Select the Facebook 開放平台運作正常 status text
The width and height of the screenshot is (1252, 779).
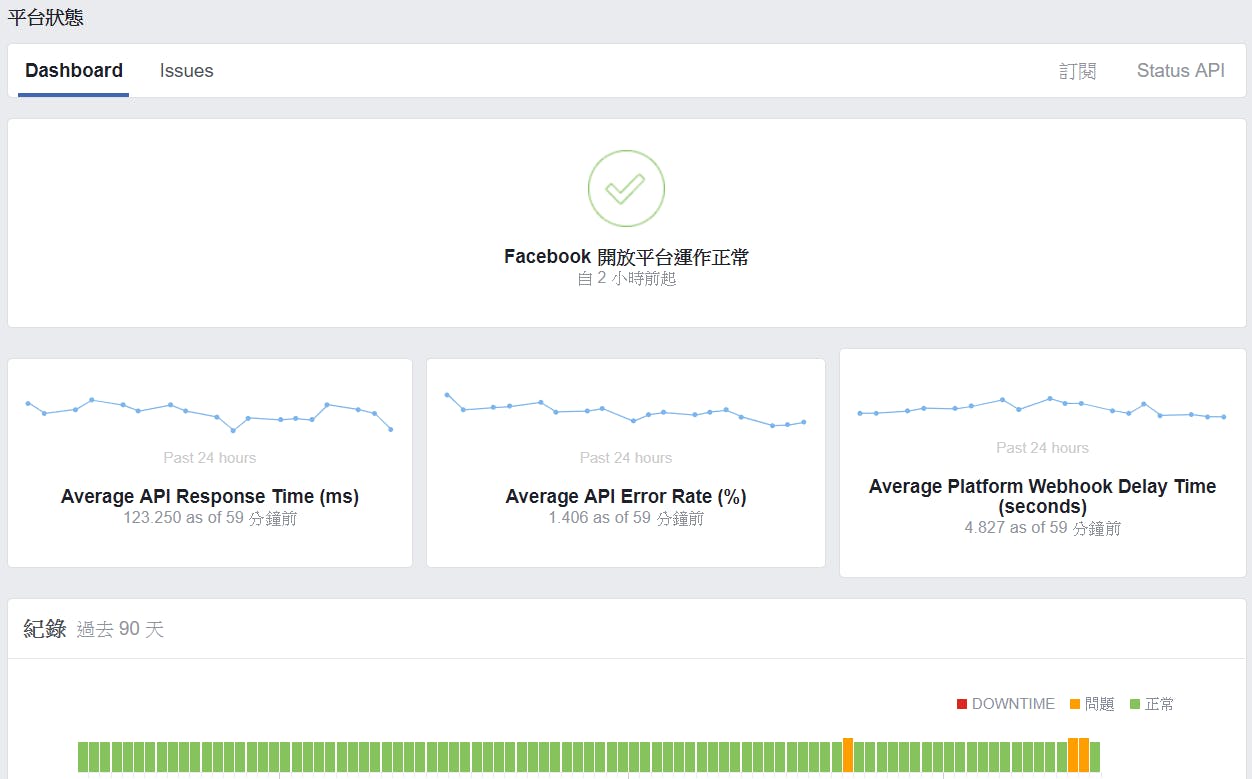click(x=626, y=257)
